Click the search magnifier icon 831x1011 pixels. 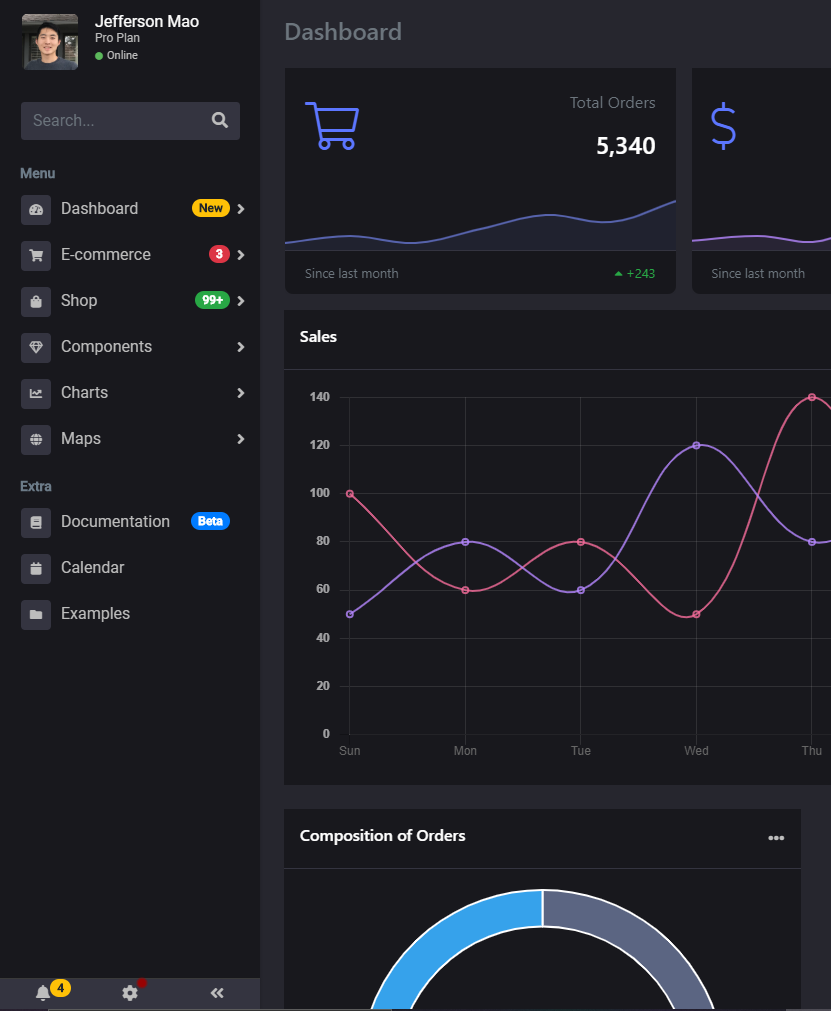[x=220, y=121]
